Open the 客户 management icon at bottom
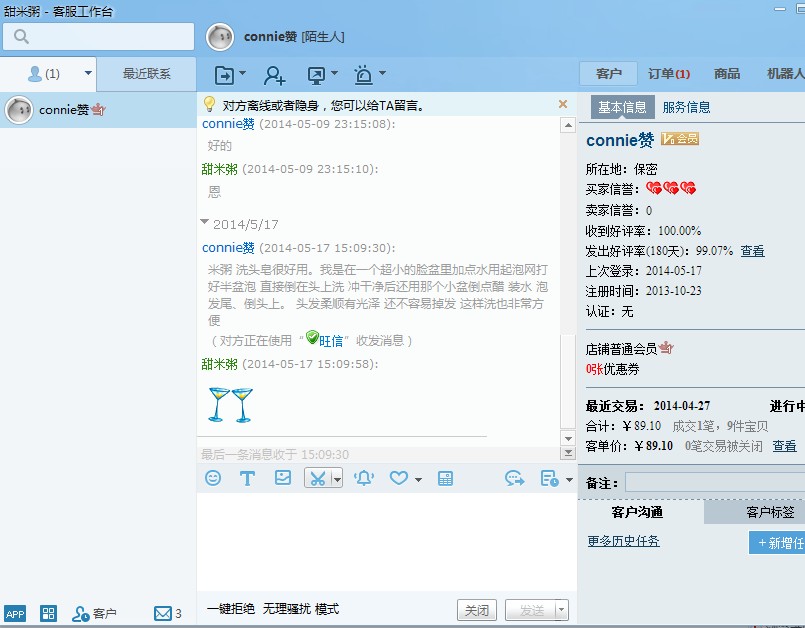The width and height of the screenshot is (805, 628). click(x=94, y=614)
